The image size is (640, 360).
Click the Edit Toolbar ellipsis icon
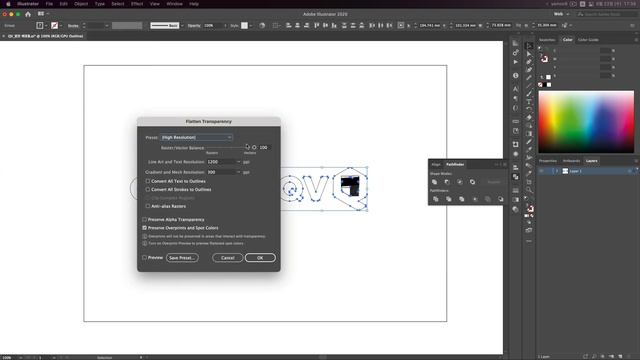[529, 241]
